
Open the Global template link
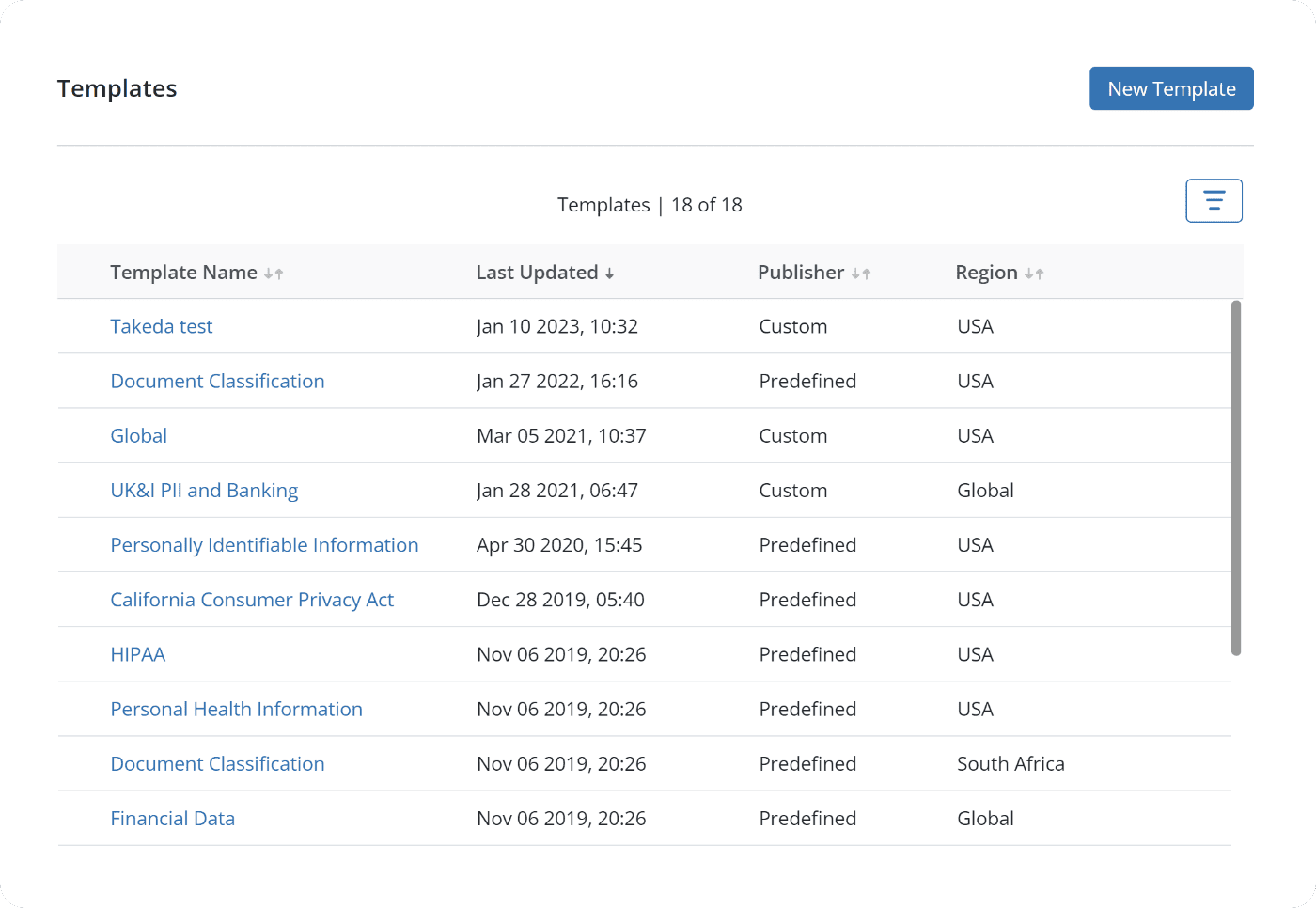pyautogui.click(x=139, y=436)
